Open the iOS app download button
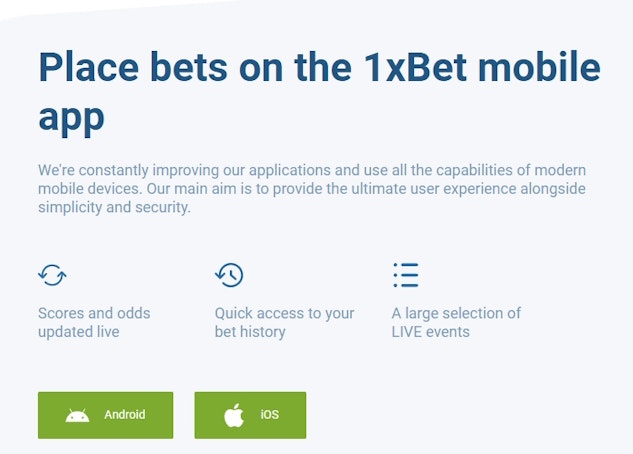Image resolution: width=633 pixels, height=454 pixels. pos(250,415)
